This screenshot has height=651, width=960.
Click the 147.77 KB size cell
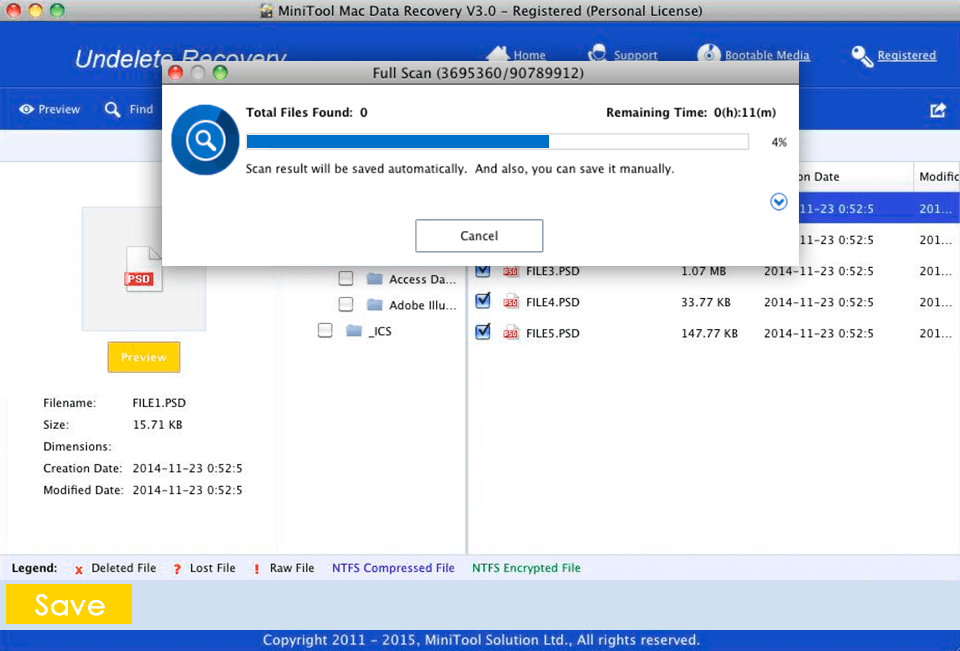click(x=710, y=333)
